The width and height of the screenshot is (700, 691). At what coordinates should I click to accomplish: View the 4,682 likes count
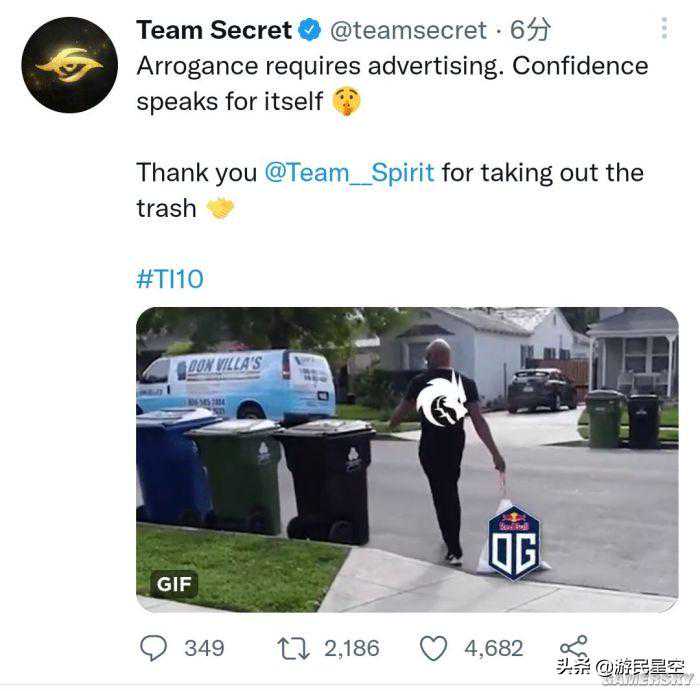point(493,648)
